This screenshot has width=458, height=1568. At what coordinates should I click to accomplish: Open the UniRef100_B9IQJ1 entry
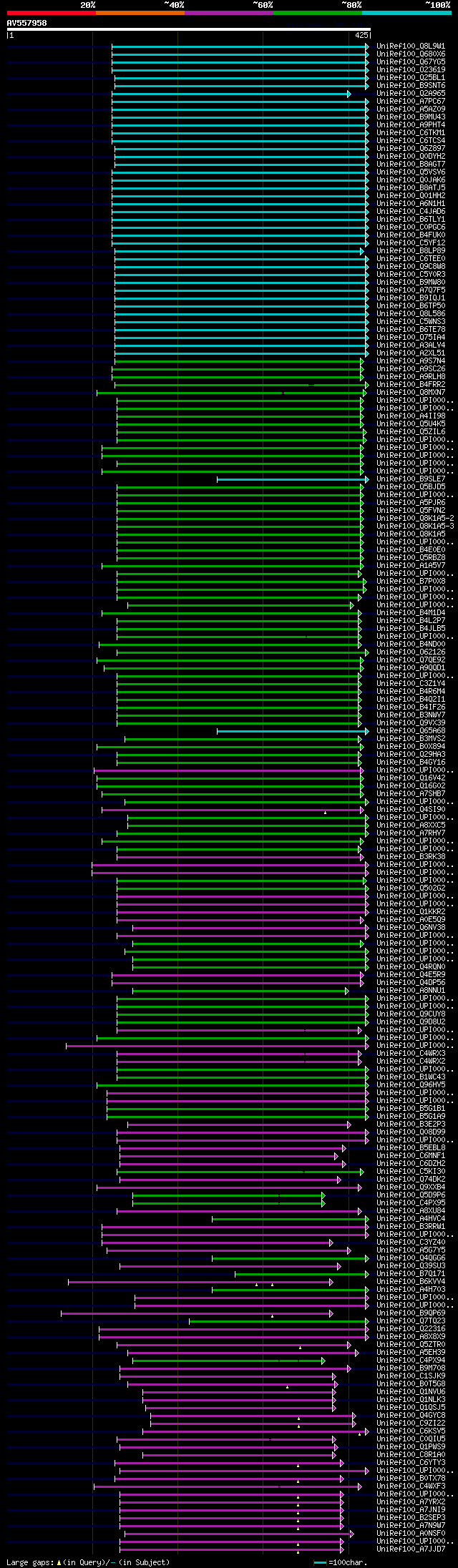(x=411, y=298)
